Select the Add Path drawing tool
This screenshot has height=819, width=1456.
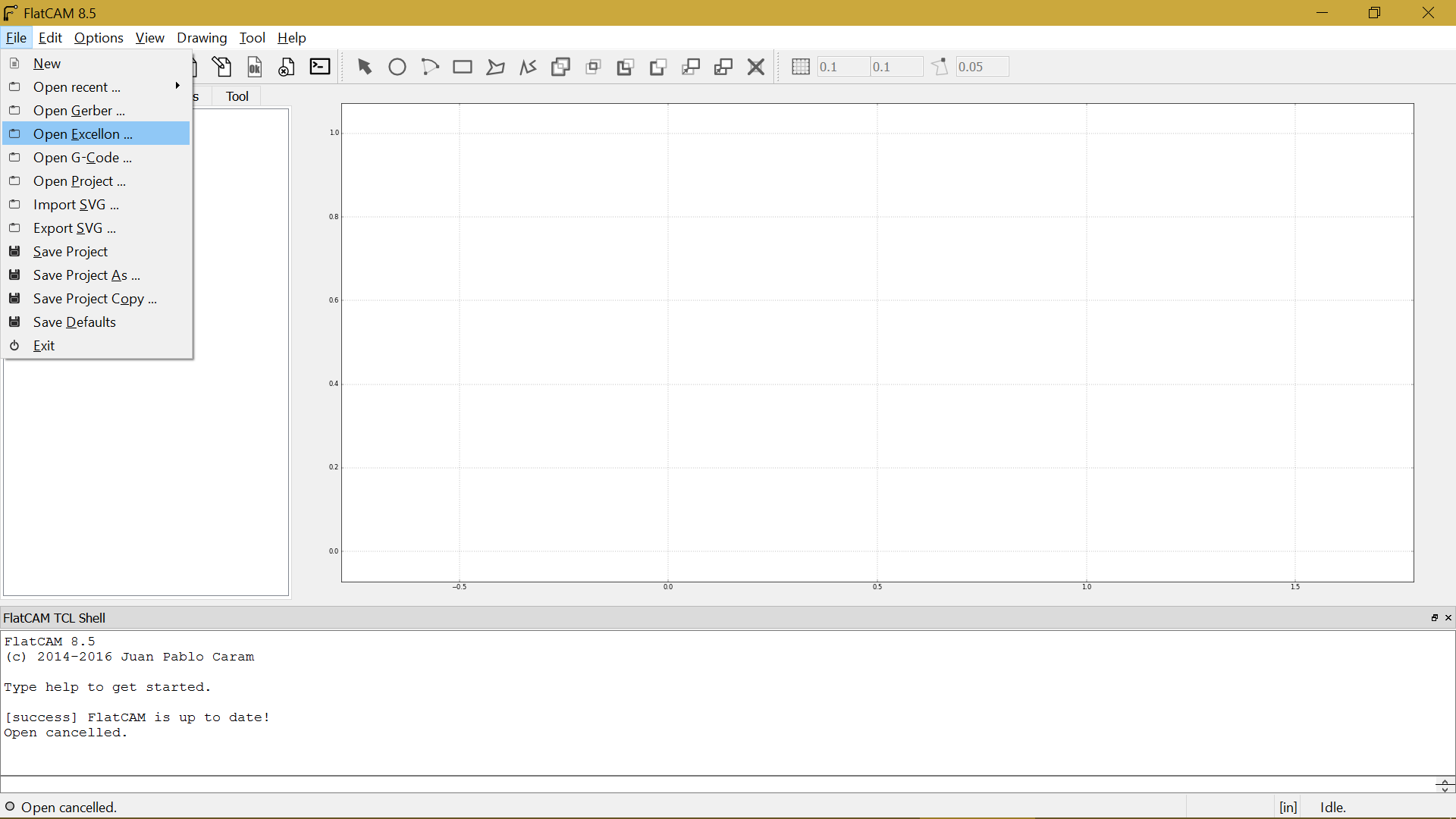tap(528, 67)
